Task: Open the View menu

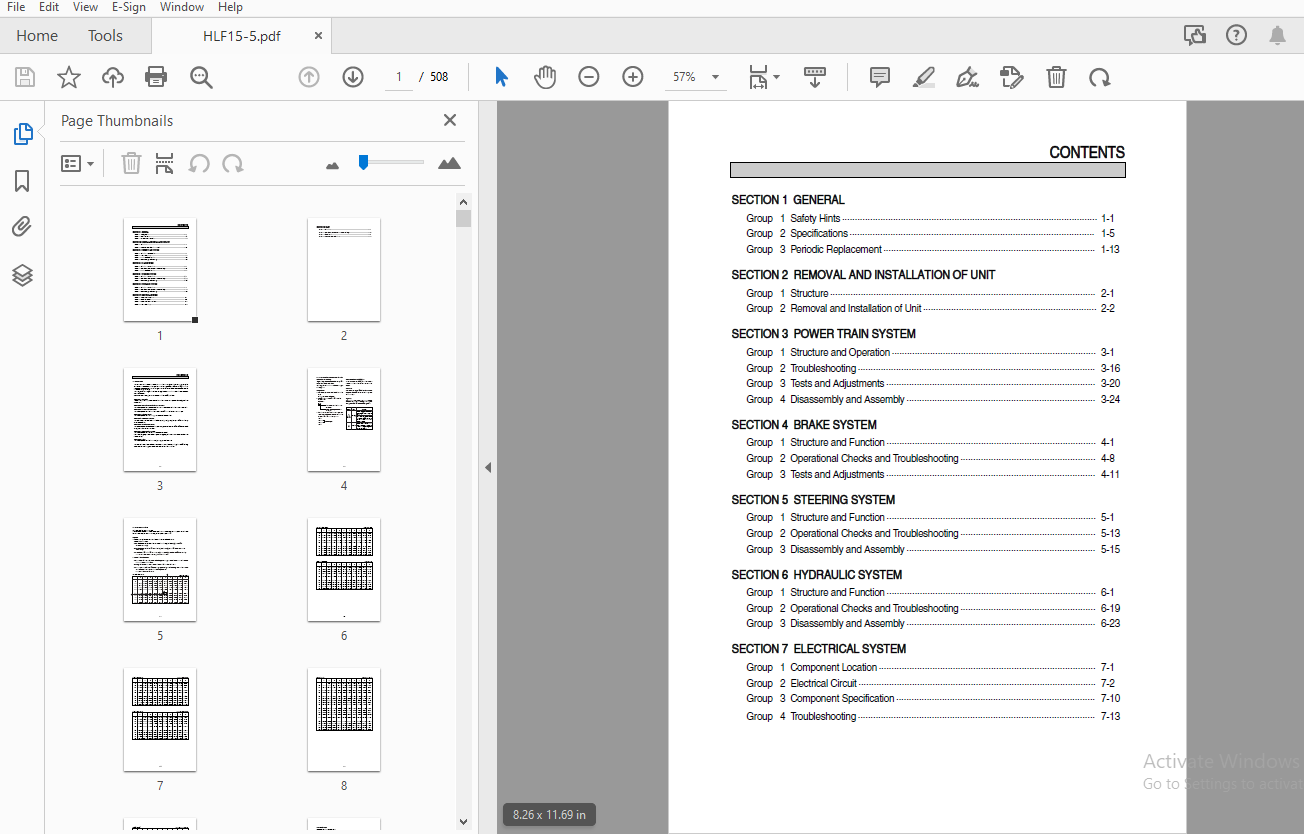Action: pyautogui.click(x=85, y=7)
